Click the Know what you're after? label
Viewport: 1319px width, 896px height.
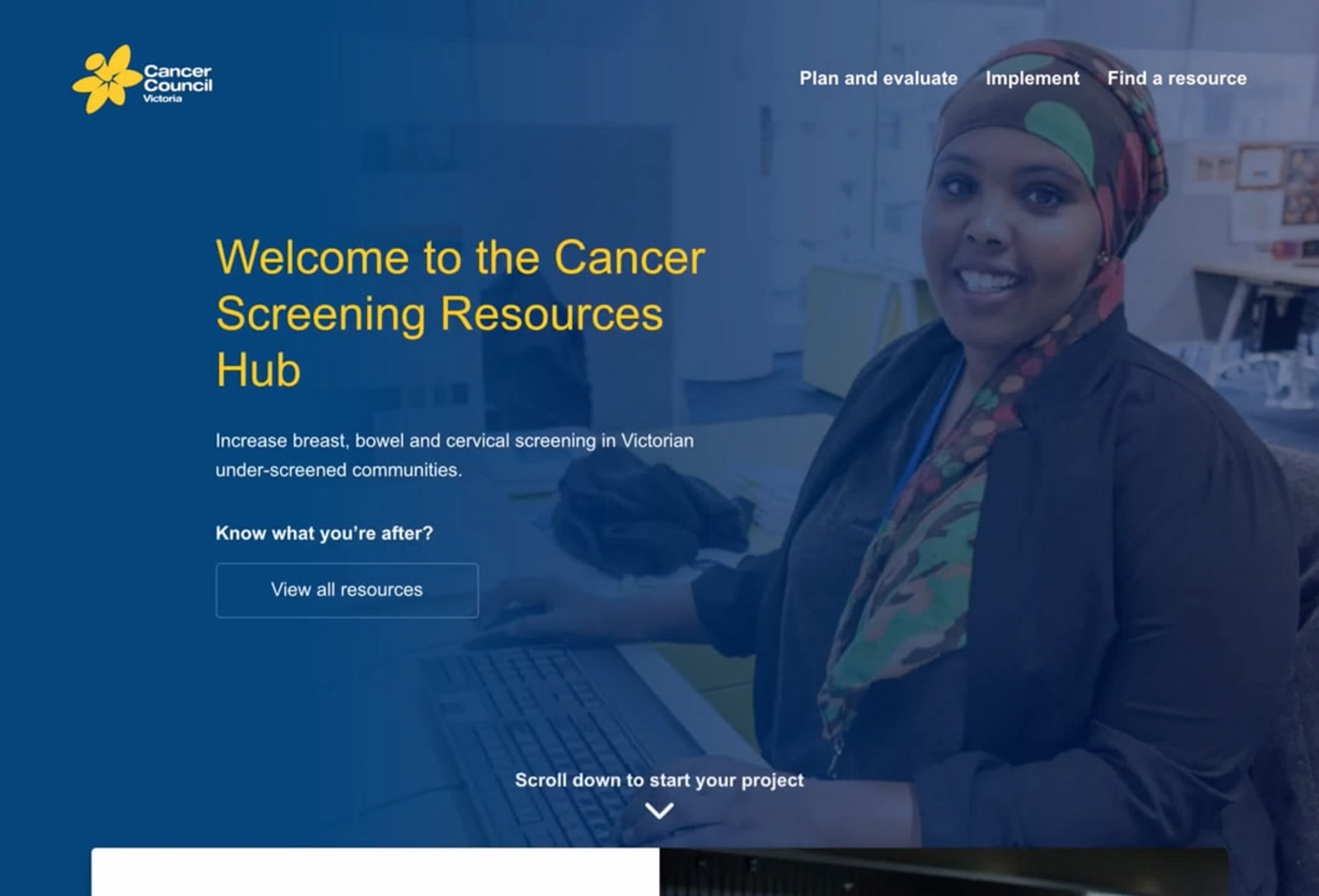point(324,533)
